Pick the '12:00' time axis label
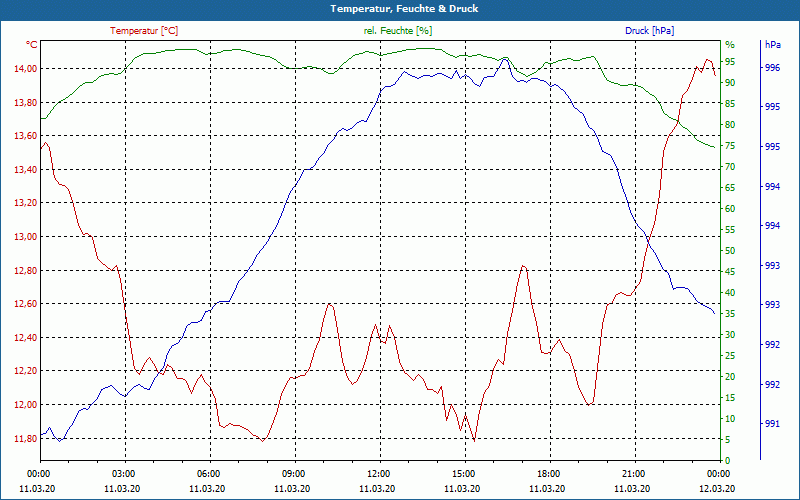 (378, 473)
